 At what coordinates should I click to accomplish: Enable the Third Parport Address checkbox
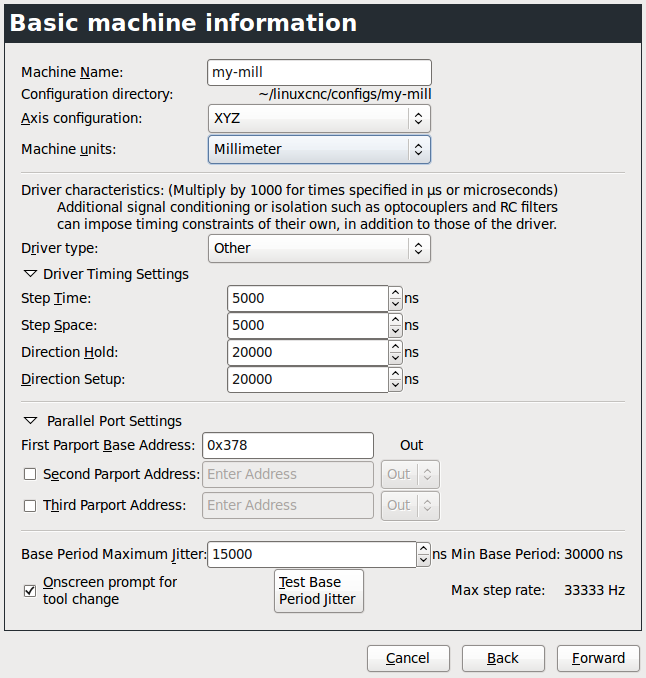point(30,505)
